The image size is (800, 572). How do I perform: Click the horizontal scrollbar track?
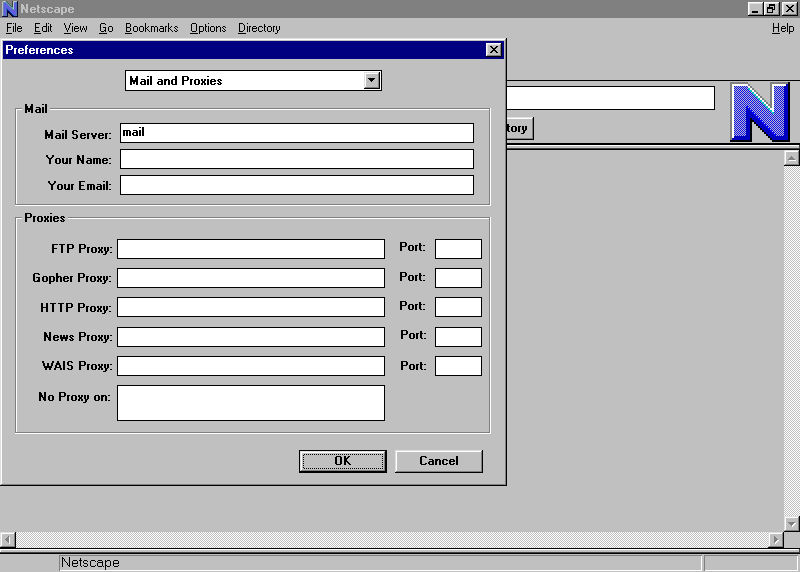point(392,539)
